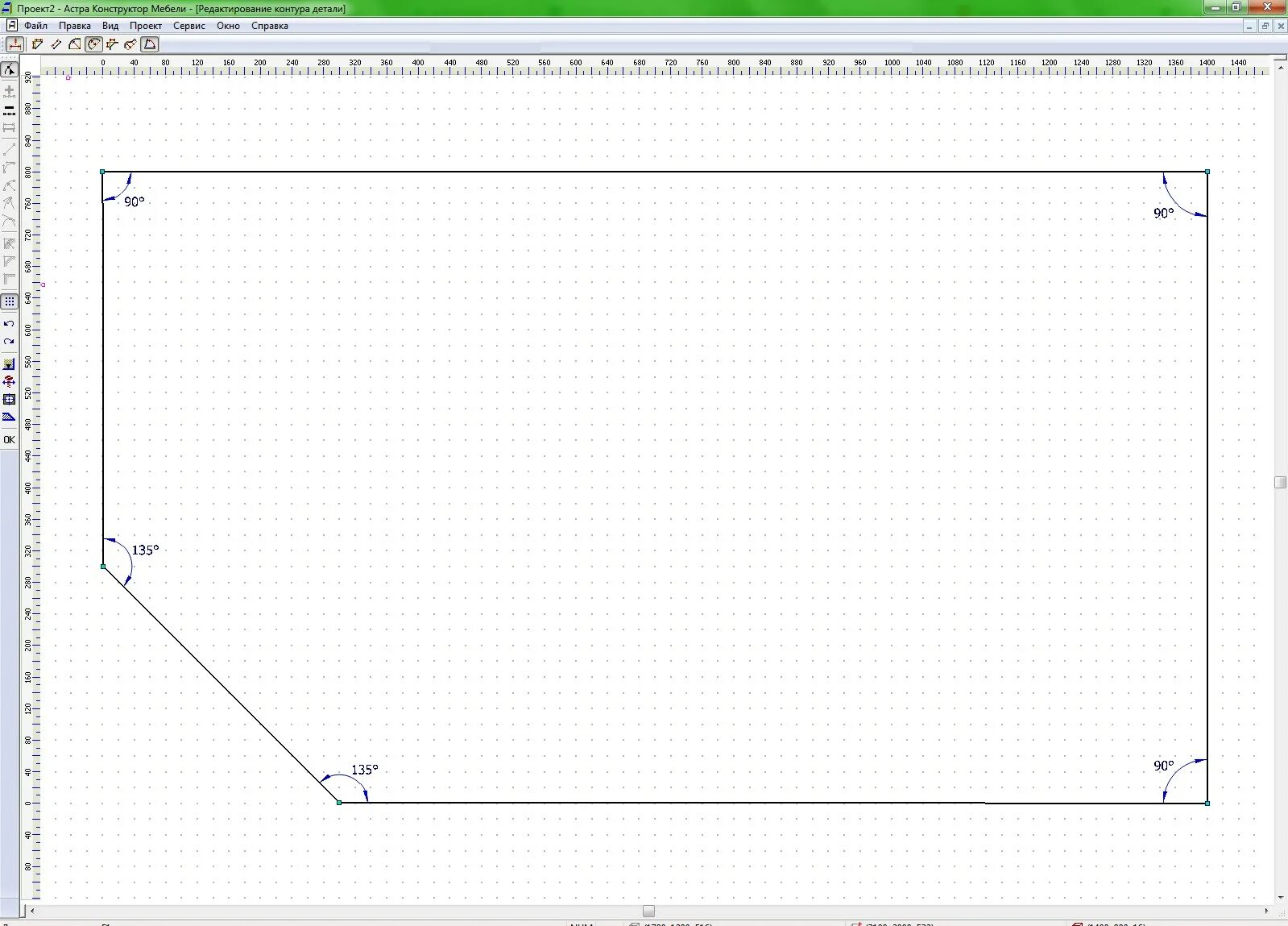Click the 90° label at bottom-right corner
This screenshot has width=1288, height=926.
click(1164, 766)
